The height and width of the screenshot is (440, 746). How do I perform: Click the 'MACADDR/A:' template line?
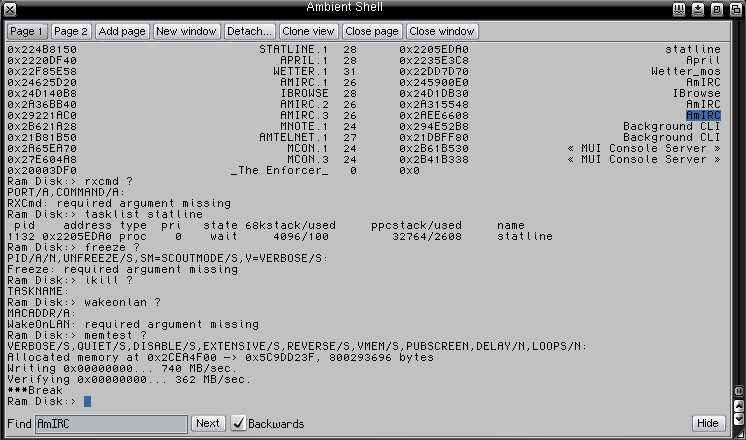42,313
